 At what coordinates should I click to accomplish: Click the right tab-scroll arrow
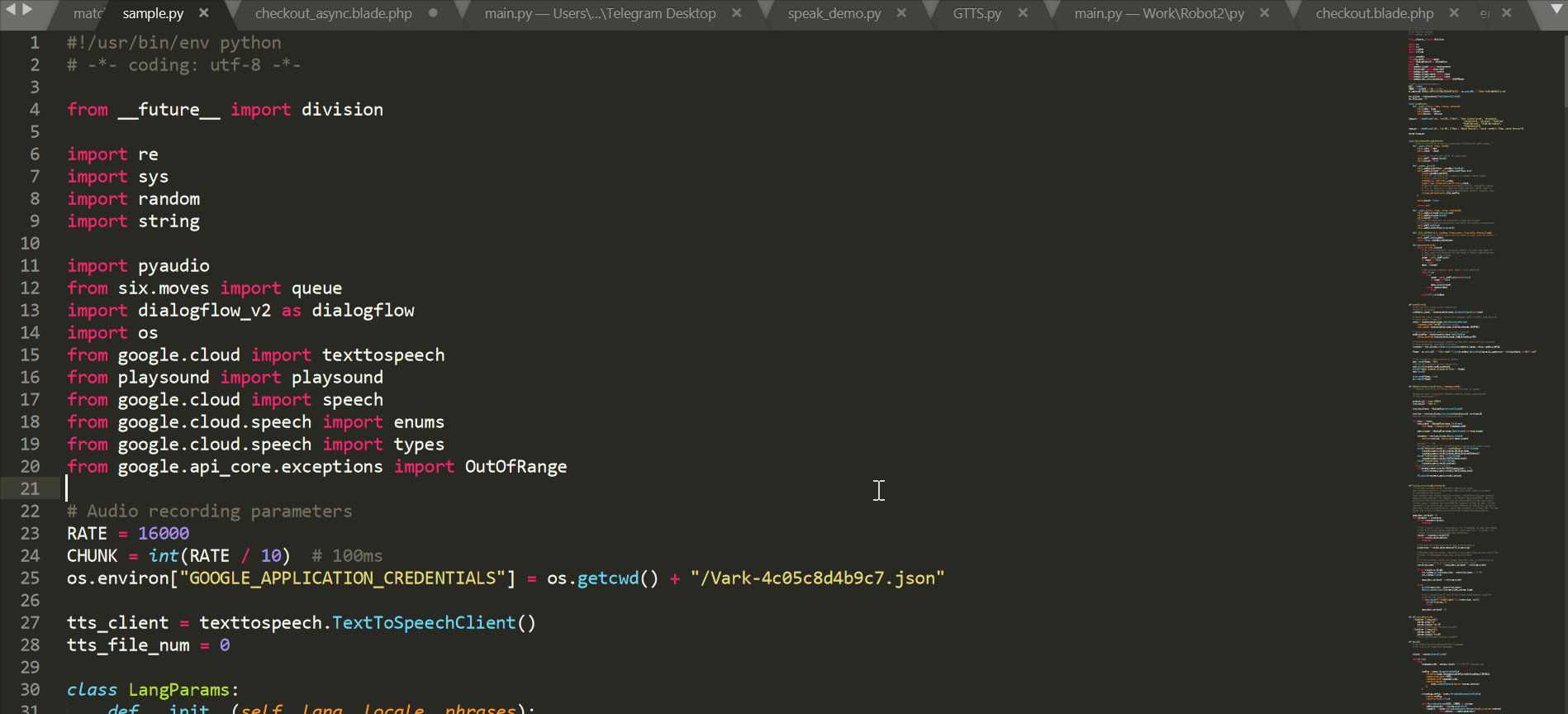pos(28,10)
